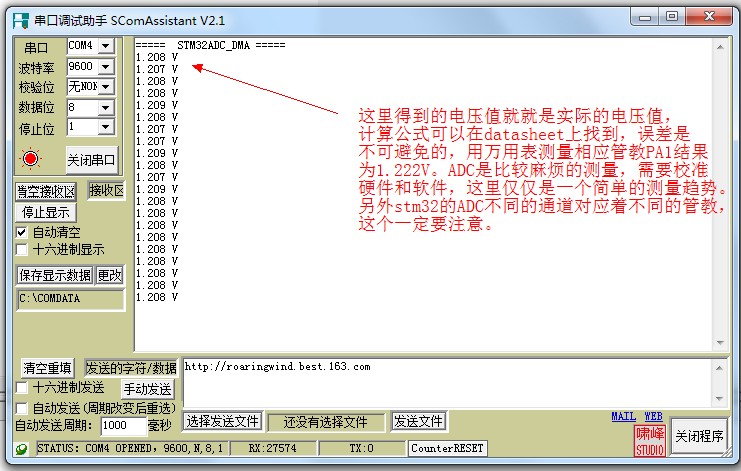Open the 波特率 9600 dropdown
741x471 pixels.
coord(106,67)
